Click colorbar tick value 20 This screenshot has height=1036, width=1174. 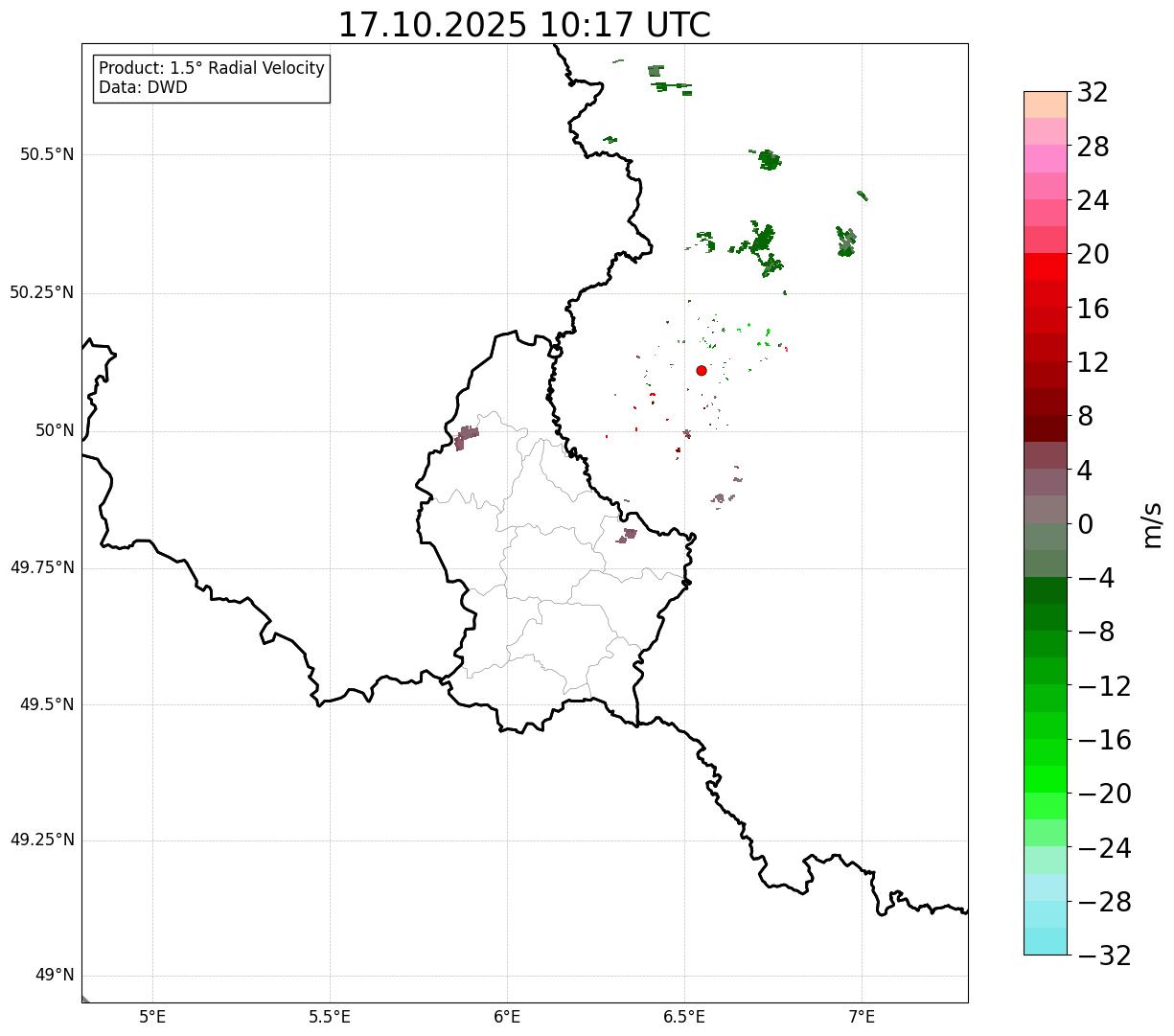(x=1093, y=254)
